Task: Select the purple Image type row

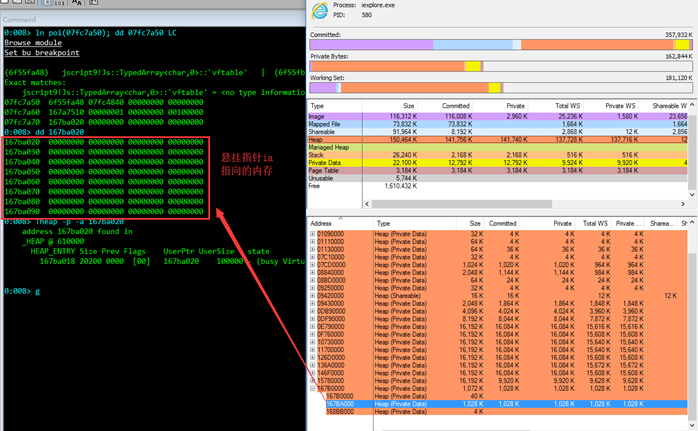Action: [498, 116]
